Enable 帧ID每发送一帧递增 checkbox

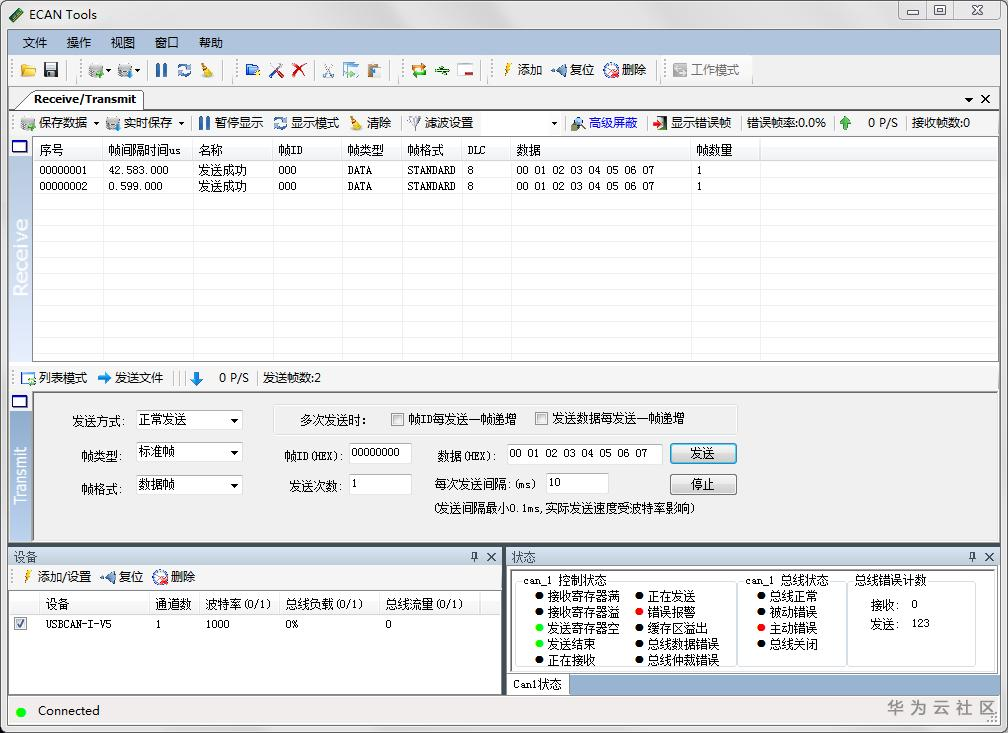tap(397, 419)
